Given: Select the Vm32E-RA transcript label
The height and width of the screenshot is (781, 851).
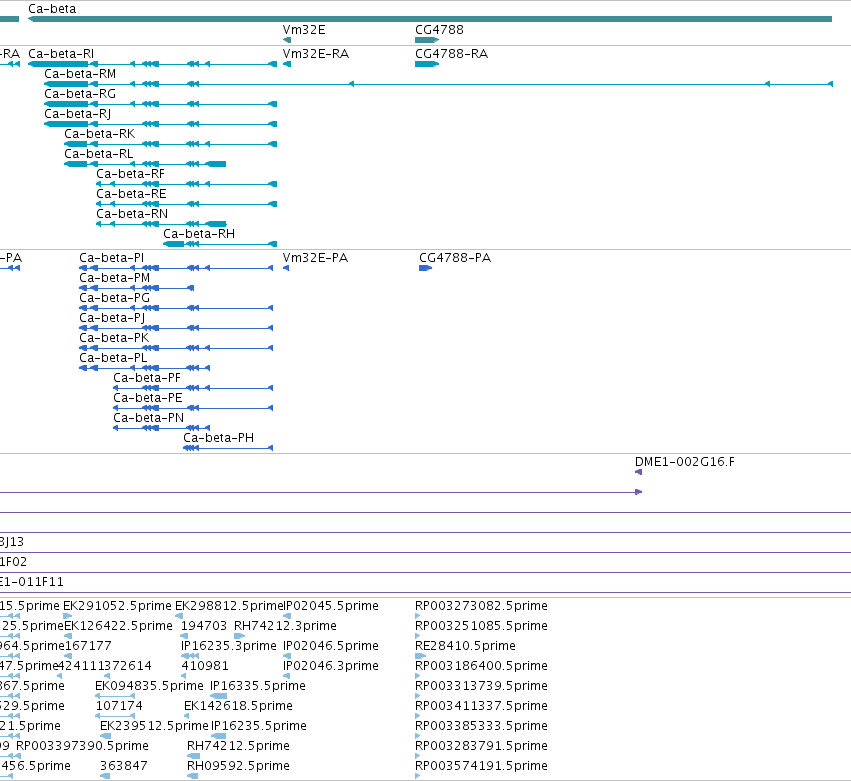Looking at the screenshot, I should tap(316, 54).
